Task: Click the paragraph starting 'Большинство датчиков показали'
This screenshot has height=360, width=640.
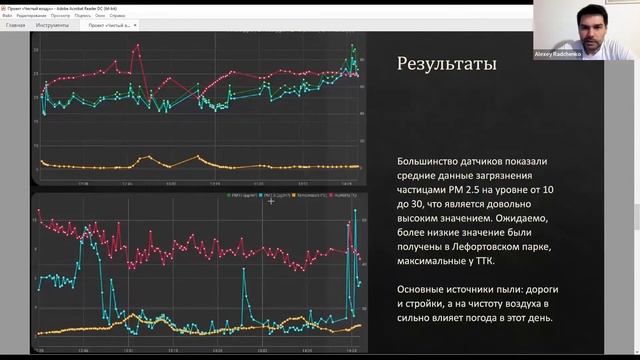Action: click(476, 211)
